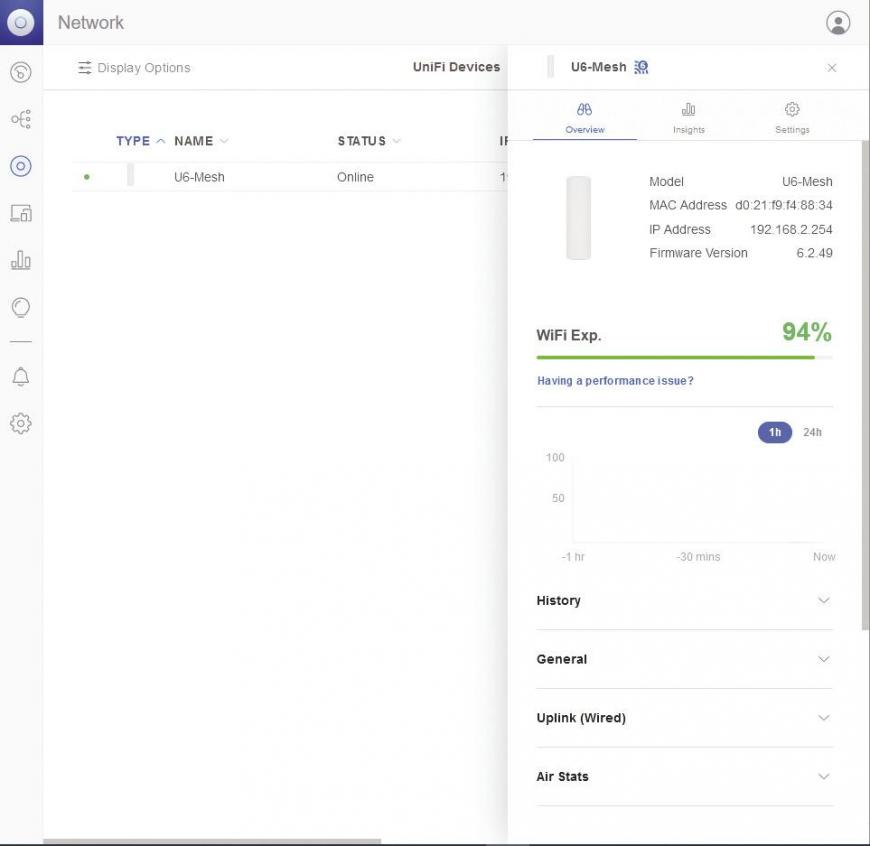Screen dimensions: 870x846
Task: Open the Client Devices sidebar icon
Action: click(21, 213)
